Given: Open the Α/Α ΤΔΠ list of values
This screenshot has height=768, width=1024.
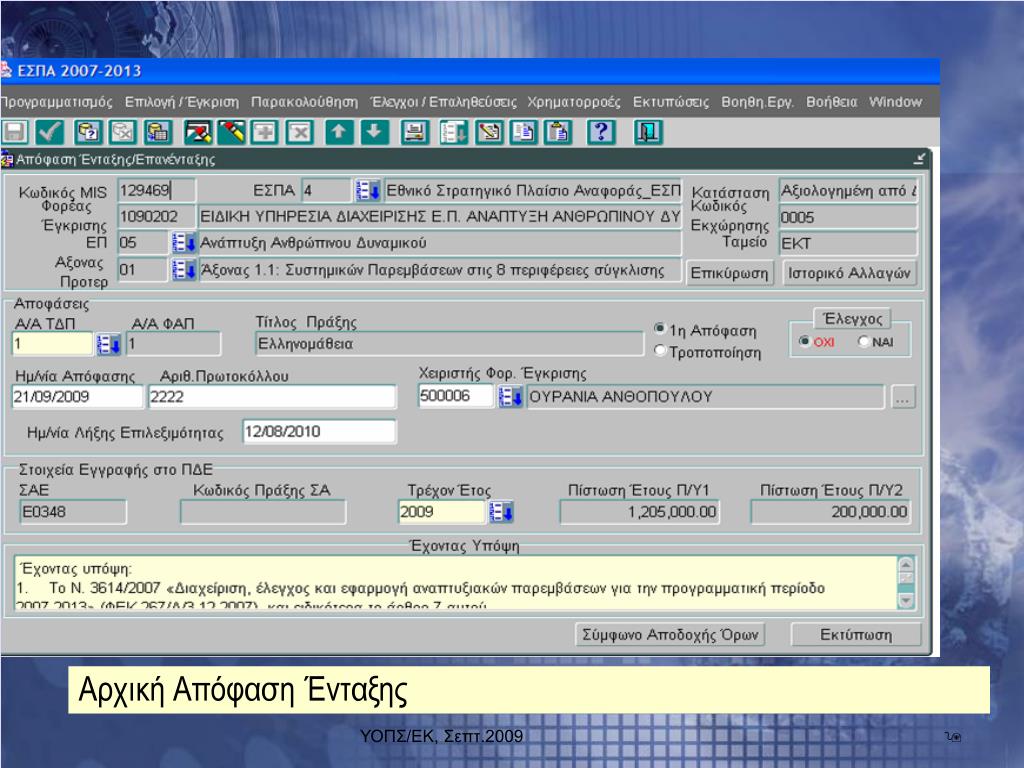Looking at the screenshot, I should [x=108, y=344].
